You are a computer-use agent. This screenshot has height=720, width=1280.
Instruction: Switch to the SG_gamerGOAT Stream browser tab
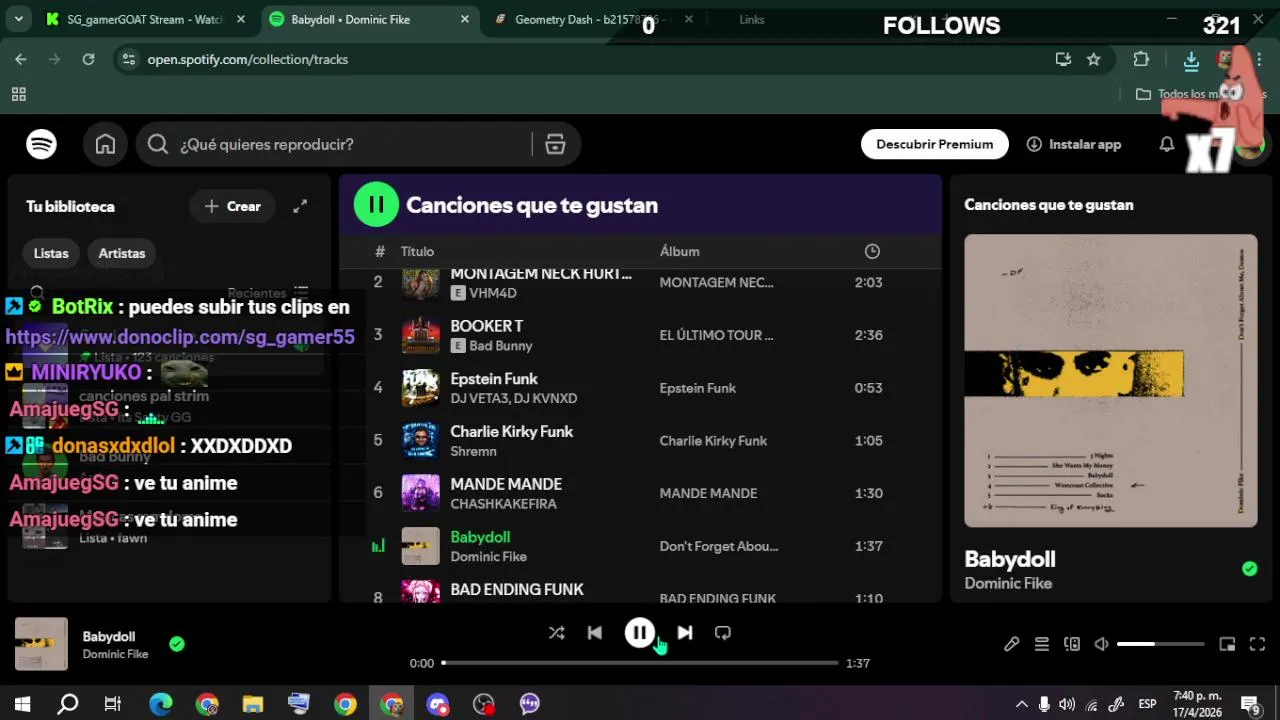[147, 19]
